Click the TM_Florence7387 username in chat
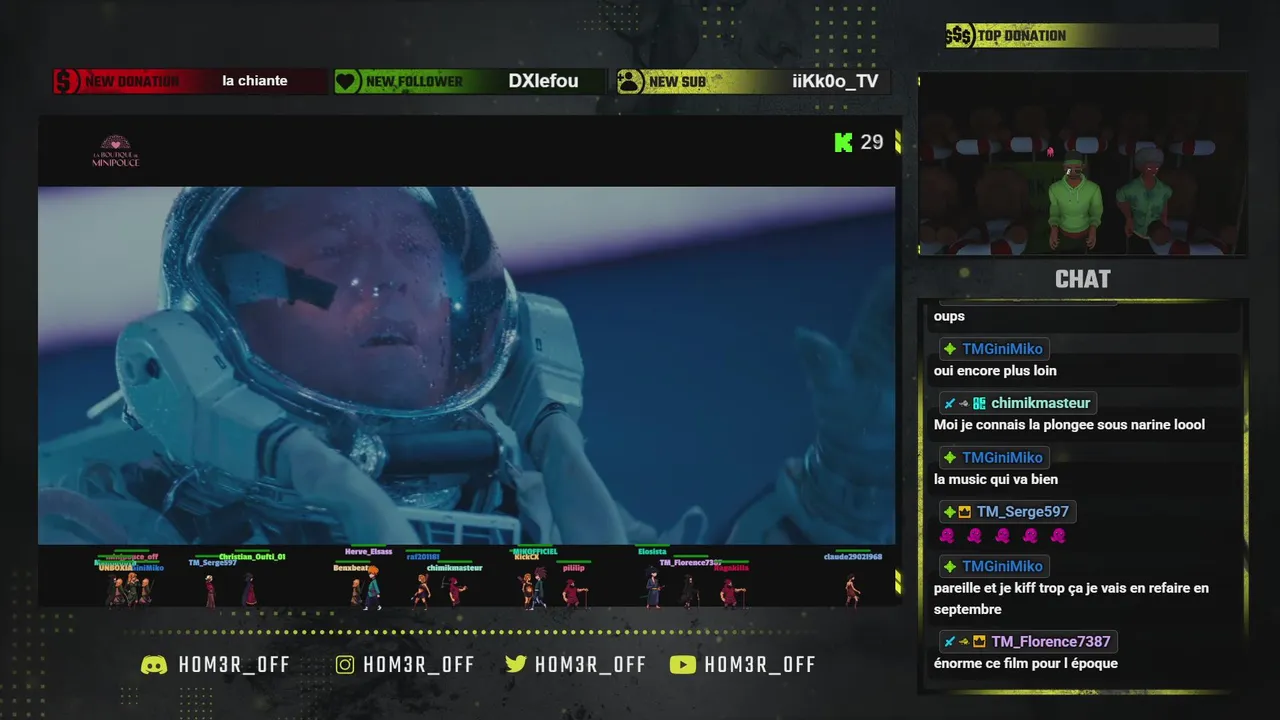 tap(1050, 642)
